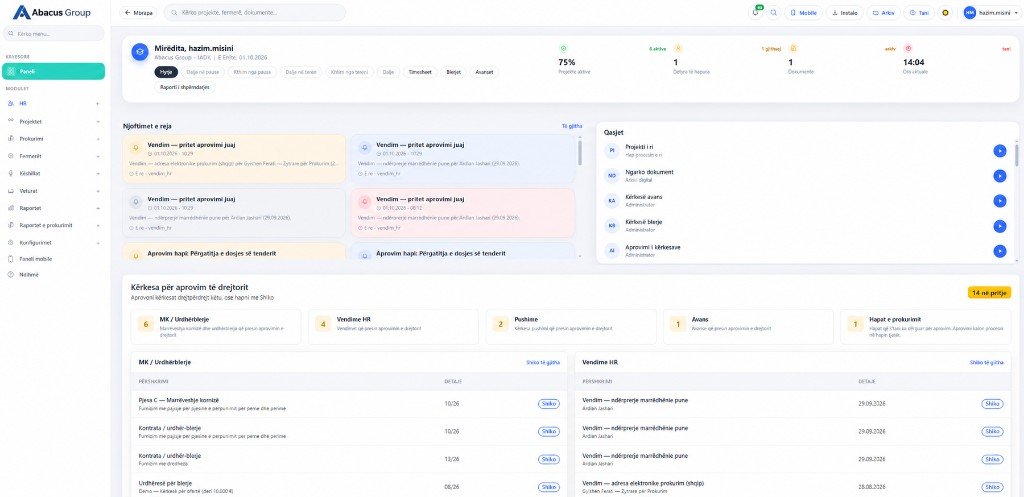Open Shiko të gjitha in MK / Urdhërblerje table

[x=543, y=361]
